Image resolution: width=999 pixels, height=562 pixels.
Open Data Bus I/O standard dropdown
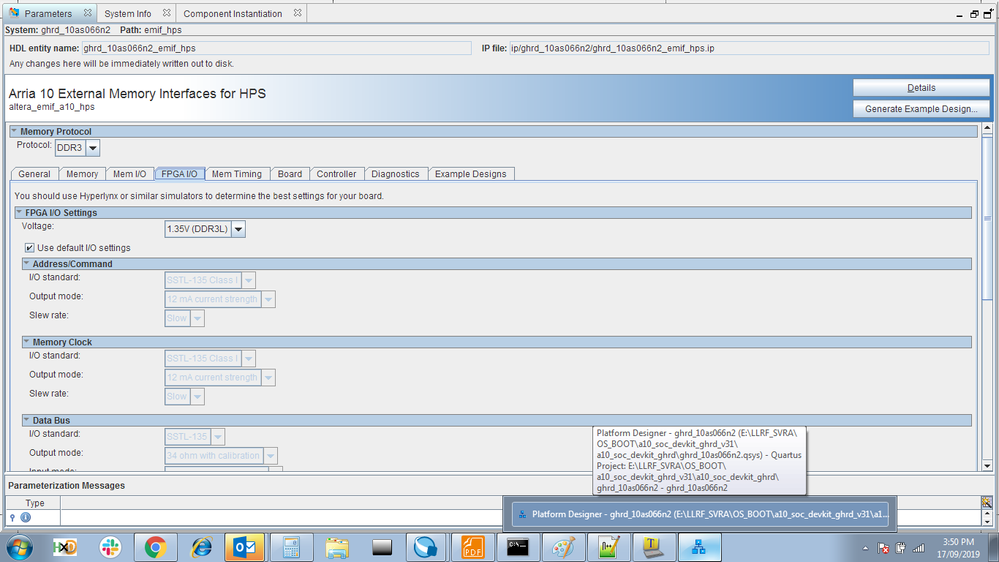218,436
